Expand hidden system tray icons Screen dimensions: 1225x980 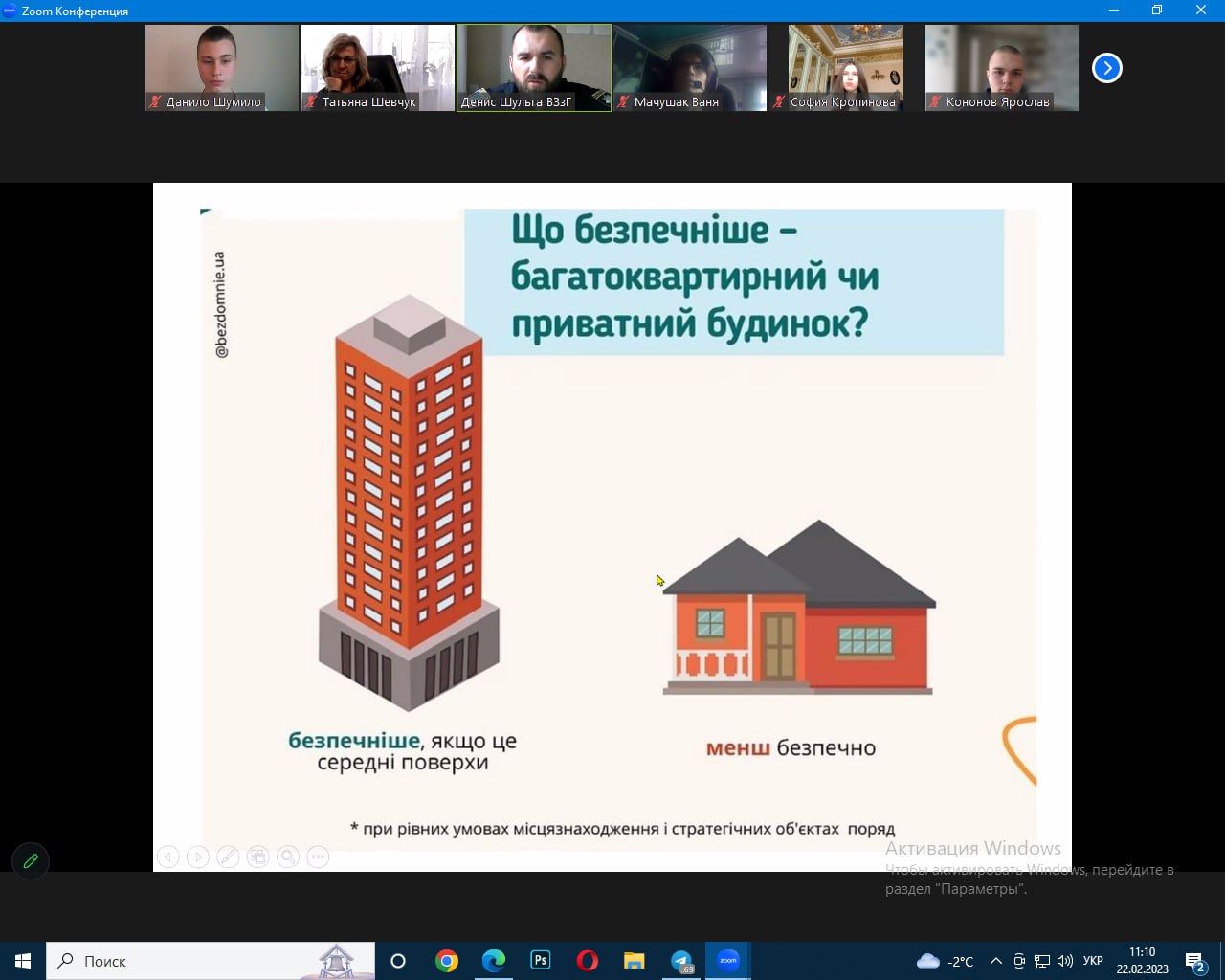[x=995, y=961]
